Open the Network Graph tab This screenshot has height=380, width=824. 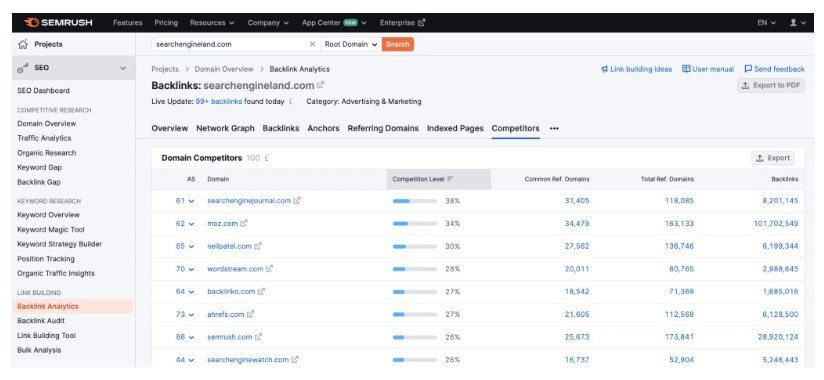click(225, 128)
